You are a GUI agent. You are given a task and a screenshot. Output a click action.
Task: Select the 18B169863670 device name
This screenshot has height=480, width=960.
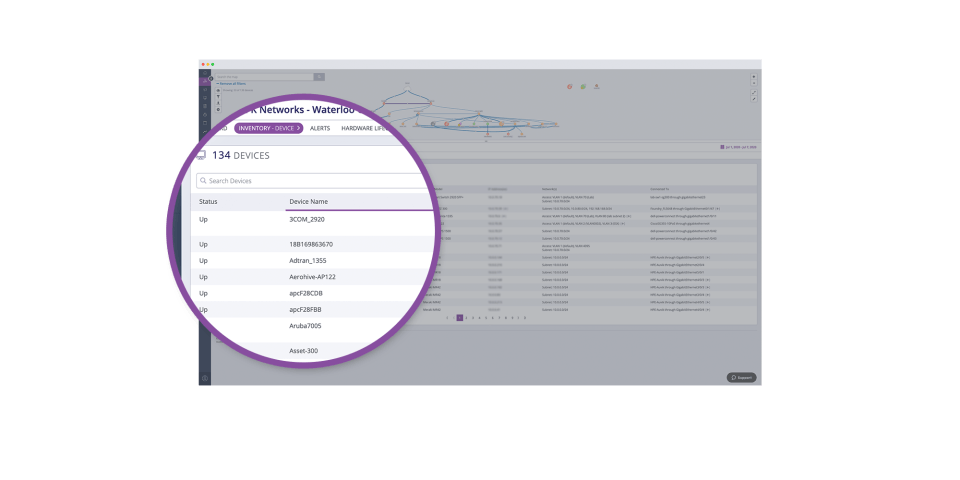311,244
